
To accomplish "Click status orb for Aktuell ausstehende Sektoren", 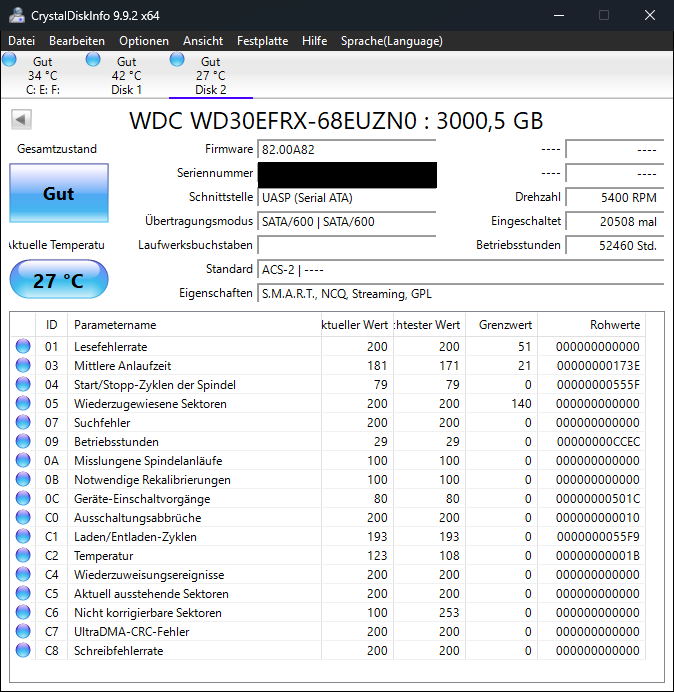I will tap(23, 593).
